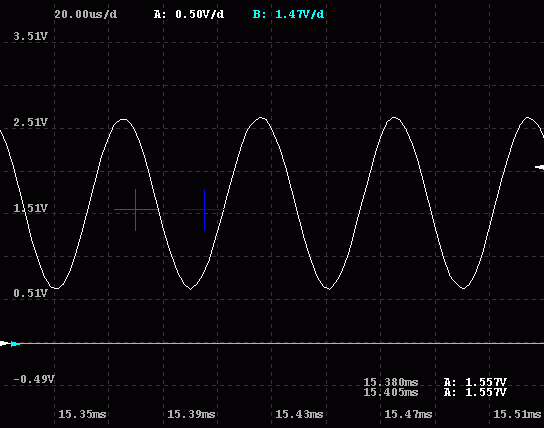Select the red crosshair cursor marker
544x428 pixels.
point(136,209)
